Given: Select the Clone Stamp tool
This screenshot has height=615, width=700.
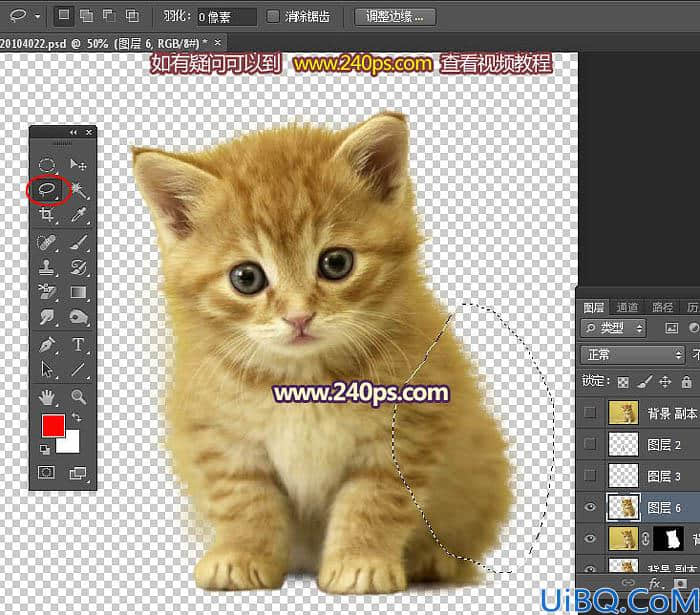Looking at the screenshot, I should tap(46, 267).
